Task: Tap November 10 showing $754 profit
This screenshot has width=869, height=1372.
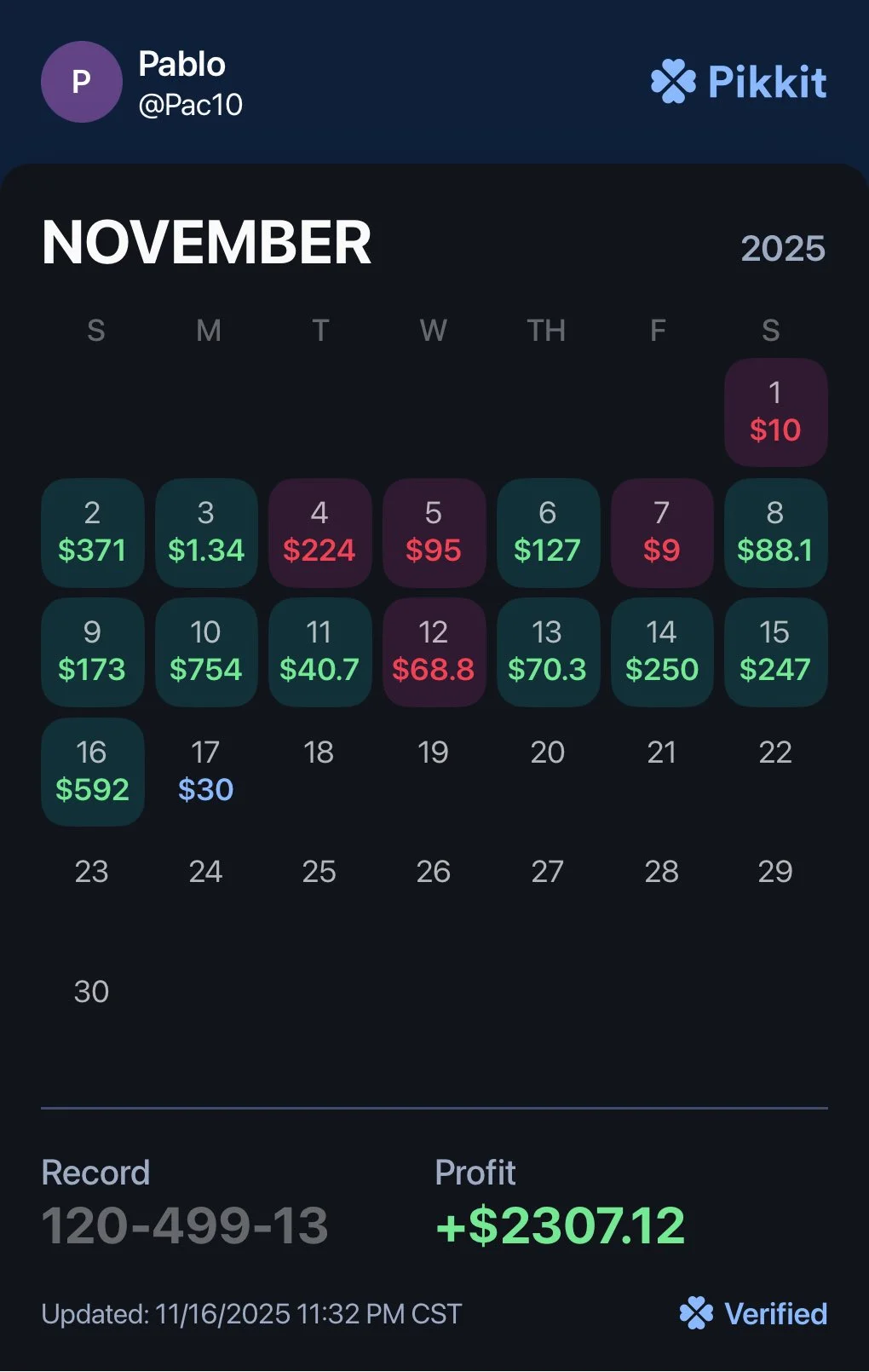Action: pyautogui.click(x=206, y=652)
